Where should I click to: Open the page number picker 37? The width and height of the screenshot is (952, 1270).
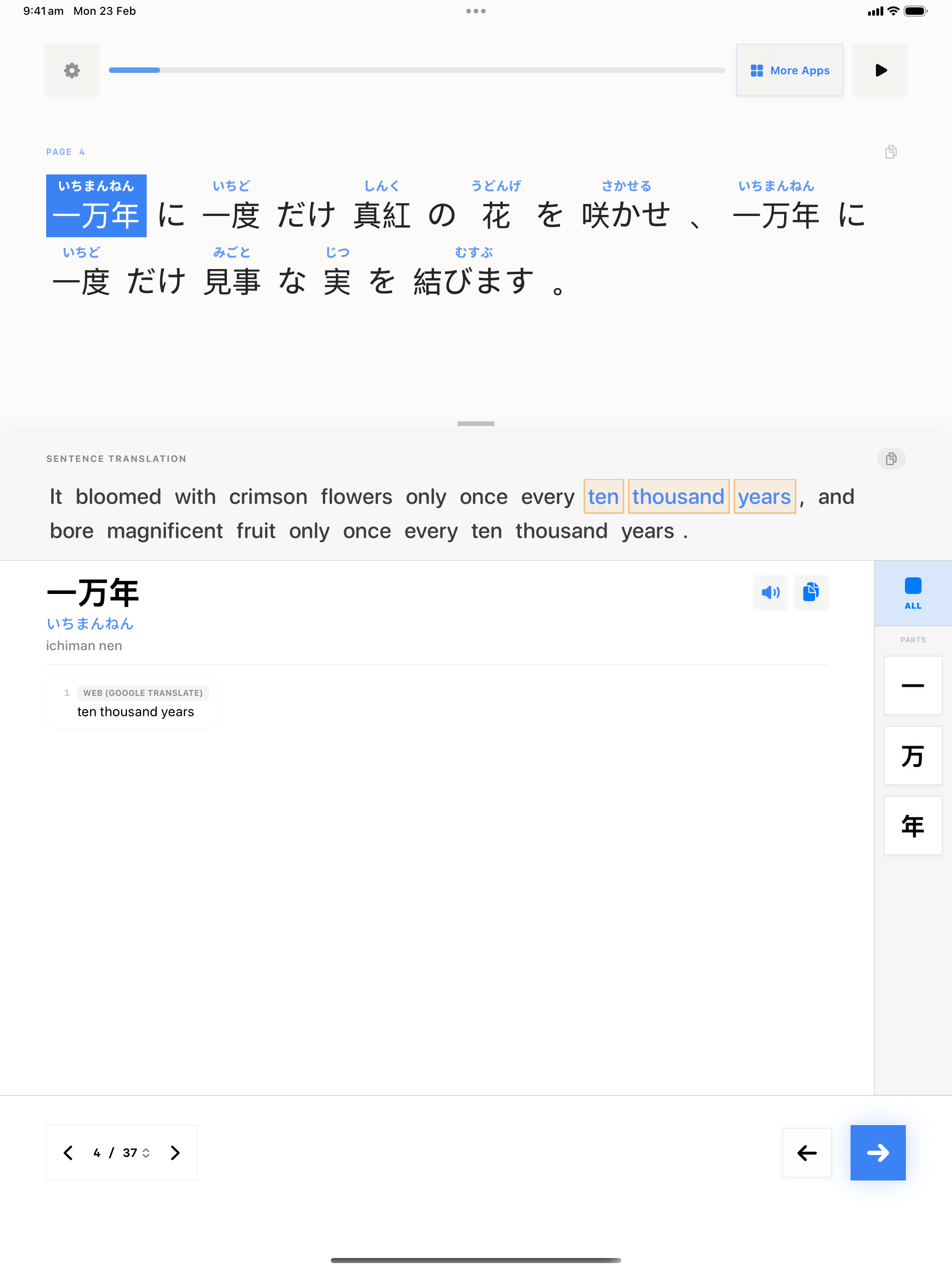tap(136, 1153)
